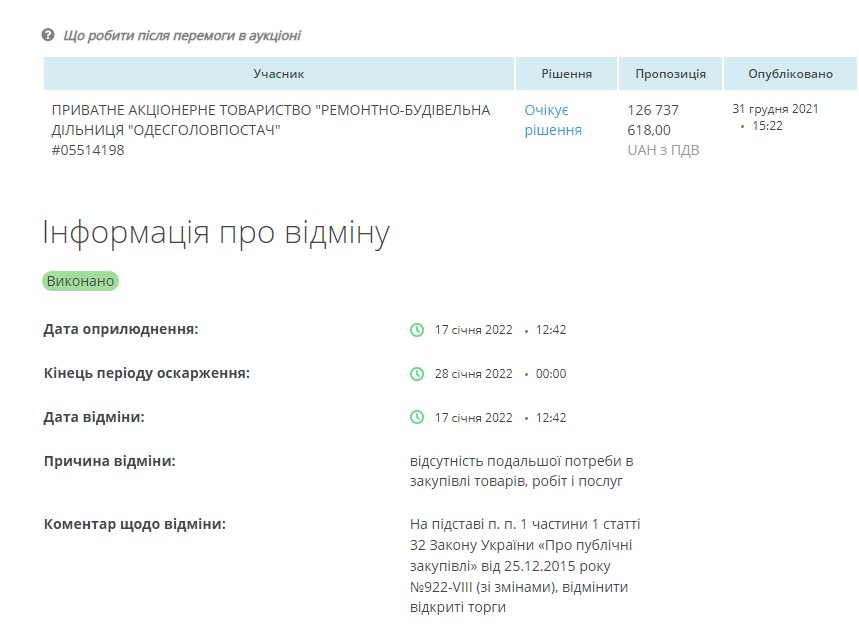Viewport: 859px width, 642px height.
Task: Click the green 'Виконано' status badge
Action: [80, 281]
